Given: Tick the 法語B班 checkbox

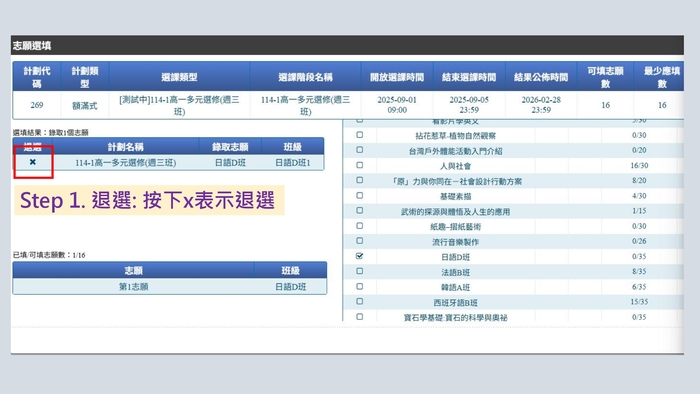Looking at the screenshot, I should click(359, 271).
